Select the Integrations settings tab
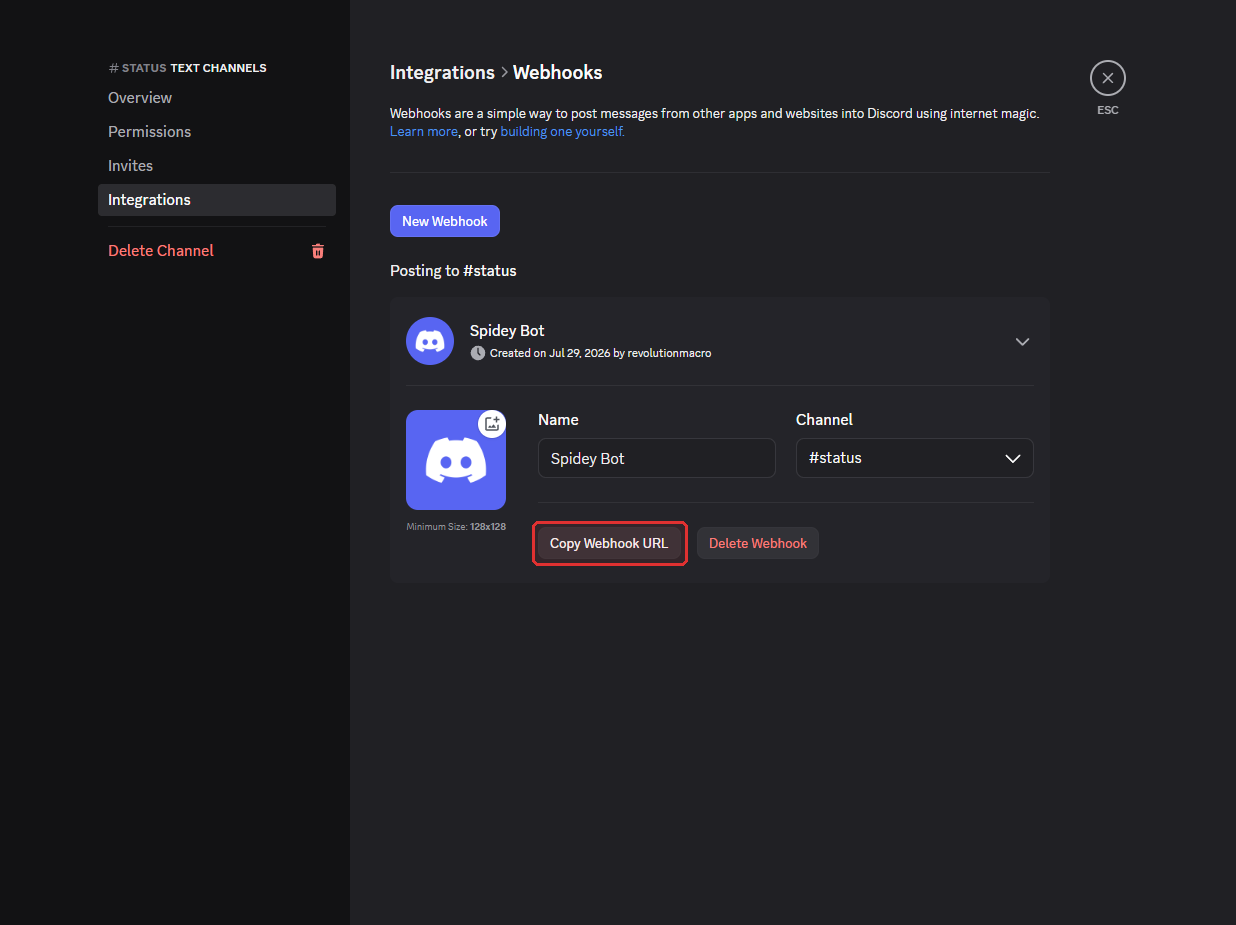1236x925 pixels. [x=217, y=200]
